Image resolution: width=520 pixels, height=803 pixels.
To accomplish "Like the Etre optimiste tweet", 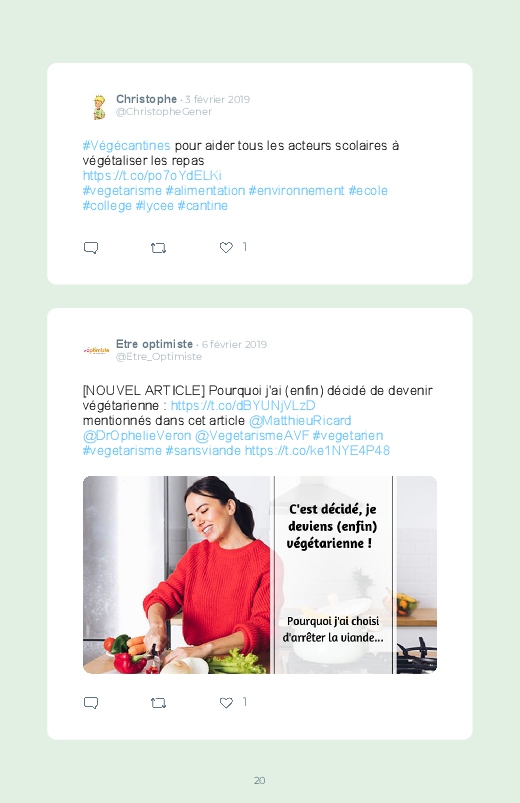I will pos(226,703).
